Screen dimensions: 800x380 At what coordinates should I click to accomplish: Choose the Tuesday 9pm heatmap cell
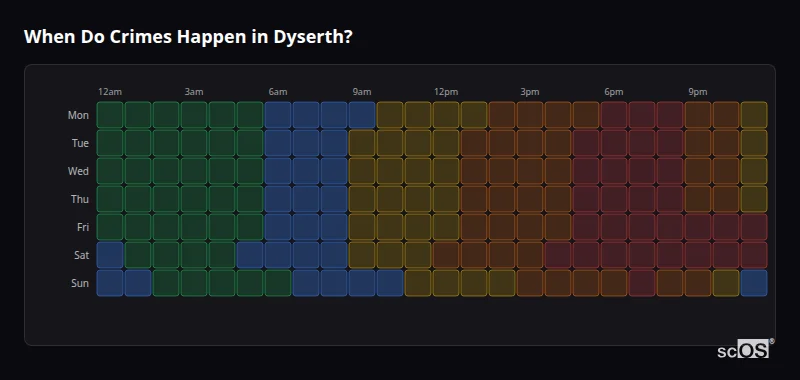pos(698,143)
